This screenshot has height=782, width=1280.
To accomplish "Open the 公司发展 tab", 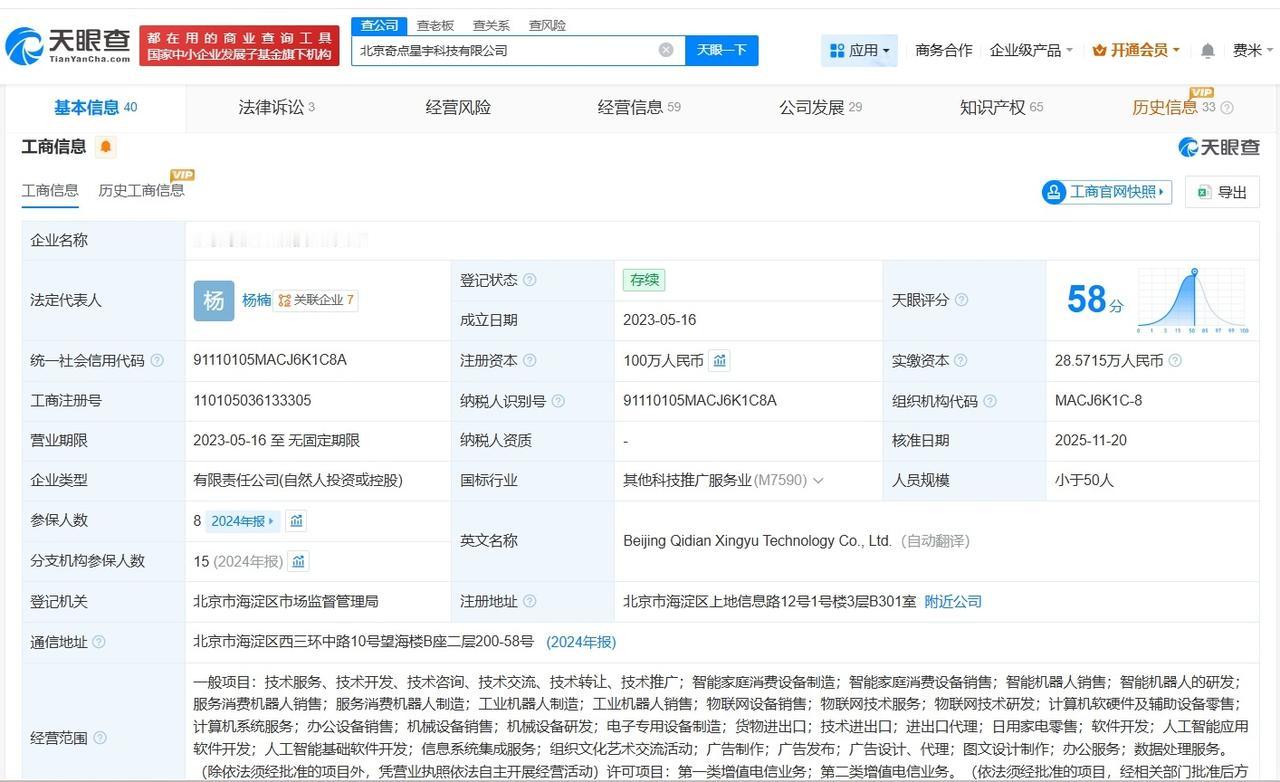I will [820, 108].
